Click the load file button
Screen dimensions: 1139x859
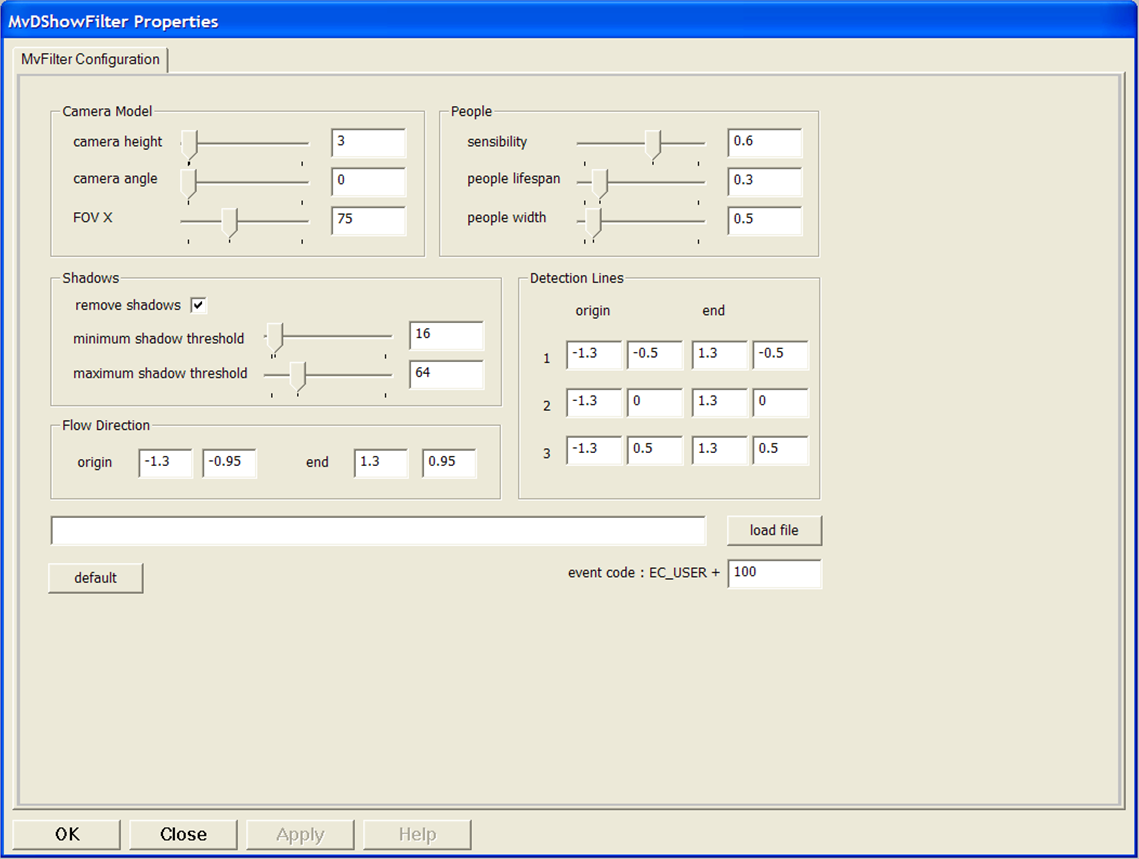[x=774, y=530]
